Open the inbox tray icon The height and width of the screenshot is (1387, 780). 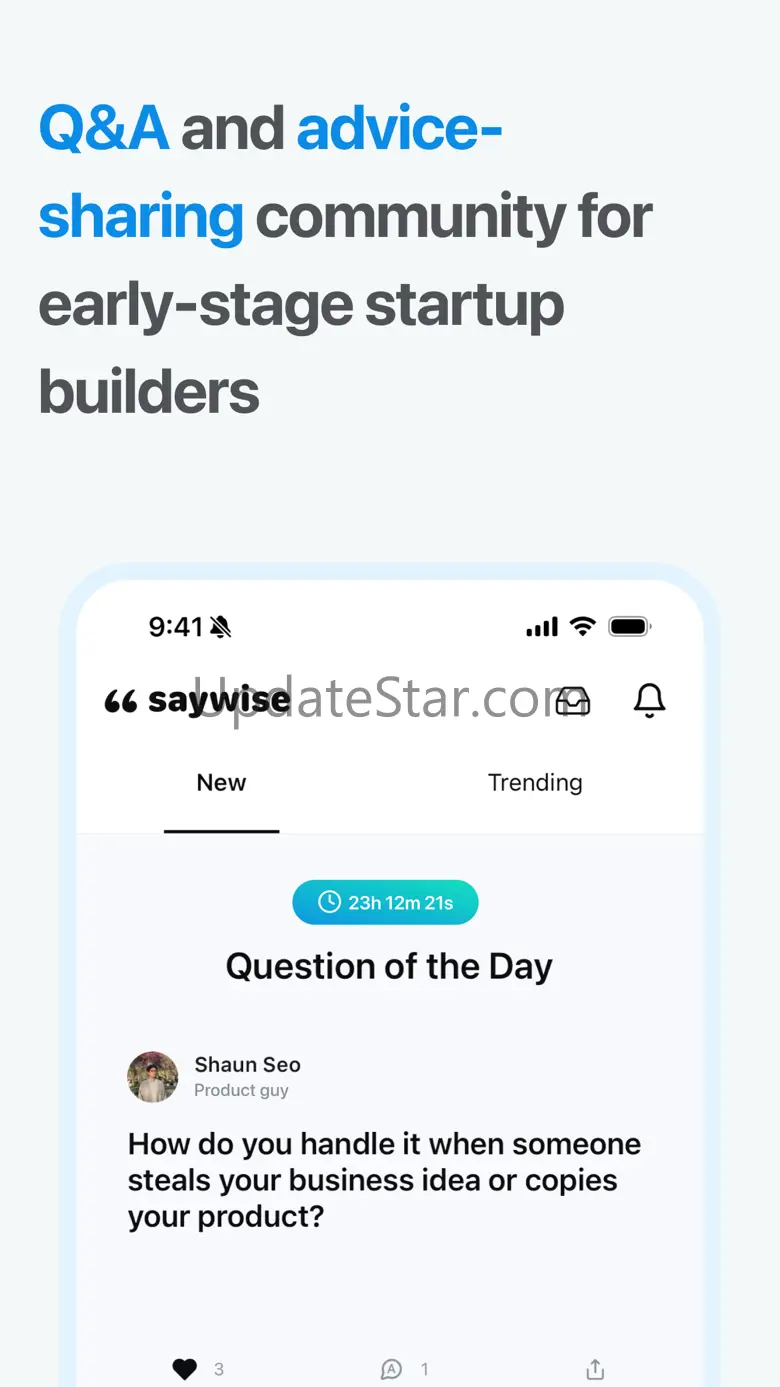click(x=573, y=700)
